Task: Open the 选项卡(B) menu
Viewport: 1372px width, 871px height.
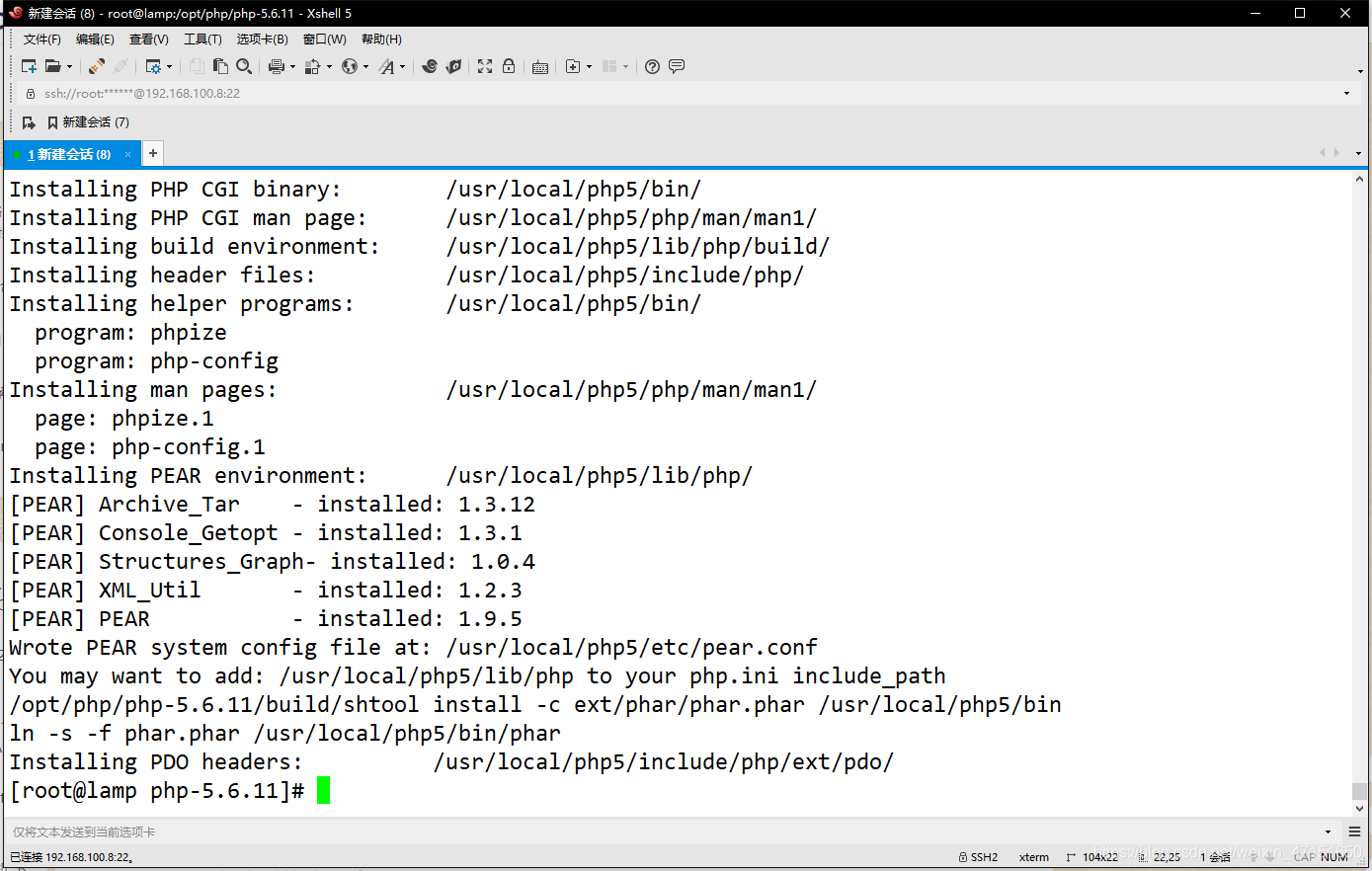Action: click(263, 40)
